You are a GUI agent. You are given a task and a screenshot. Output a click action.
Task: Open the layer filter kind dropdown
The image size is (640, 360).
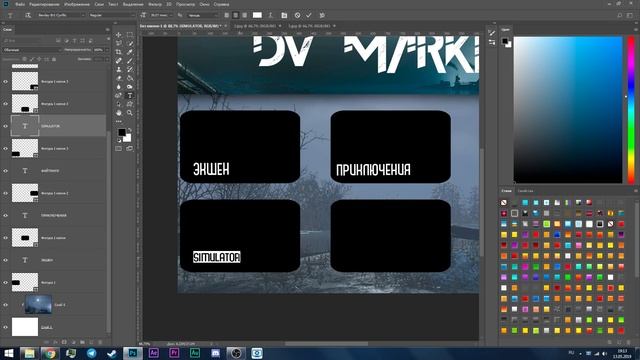click(28, 41)
